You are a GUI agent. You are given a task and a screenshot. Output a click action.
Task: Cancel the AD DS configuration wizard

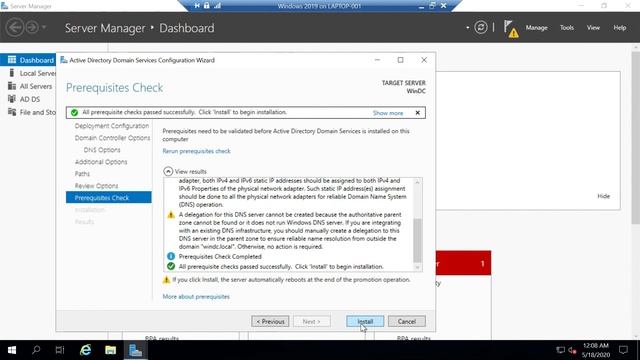pyautogui.click(x=407, y=321)
